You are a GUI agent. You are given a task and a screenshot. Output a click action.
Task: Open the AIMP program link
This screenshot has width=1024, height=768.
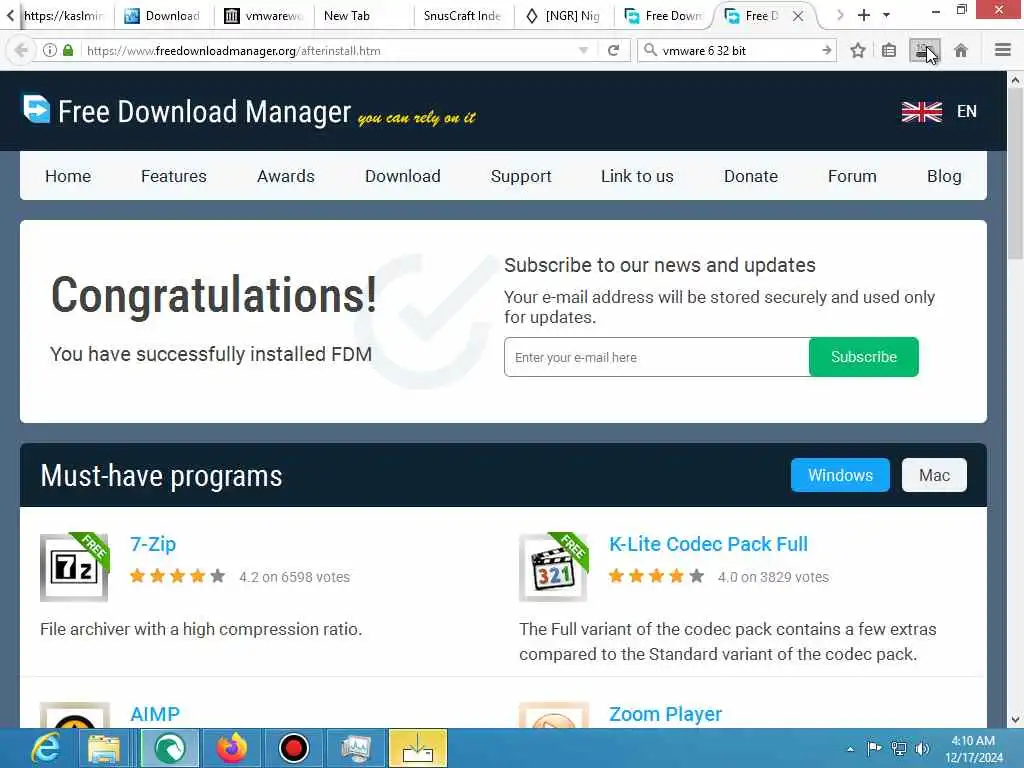(155, 714)
